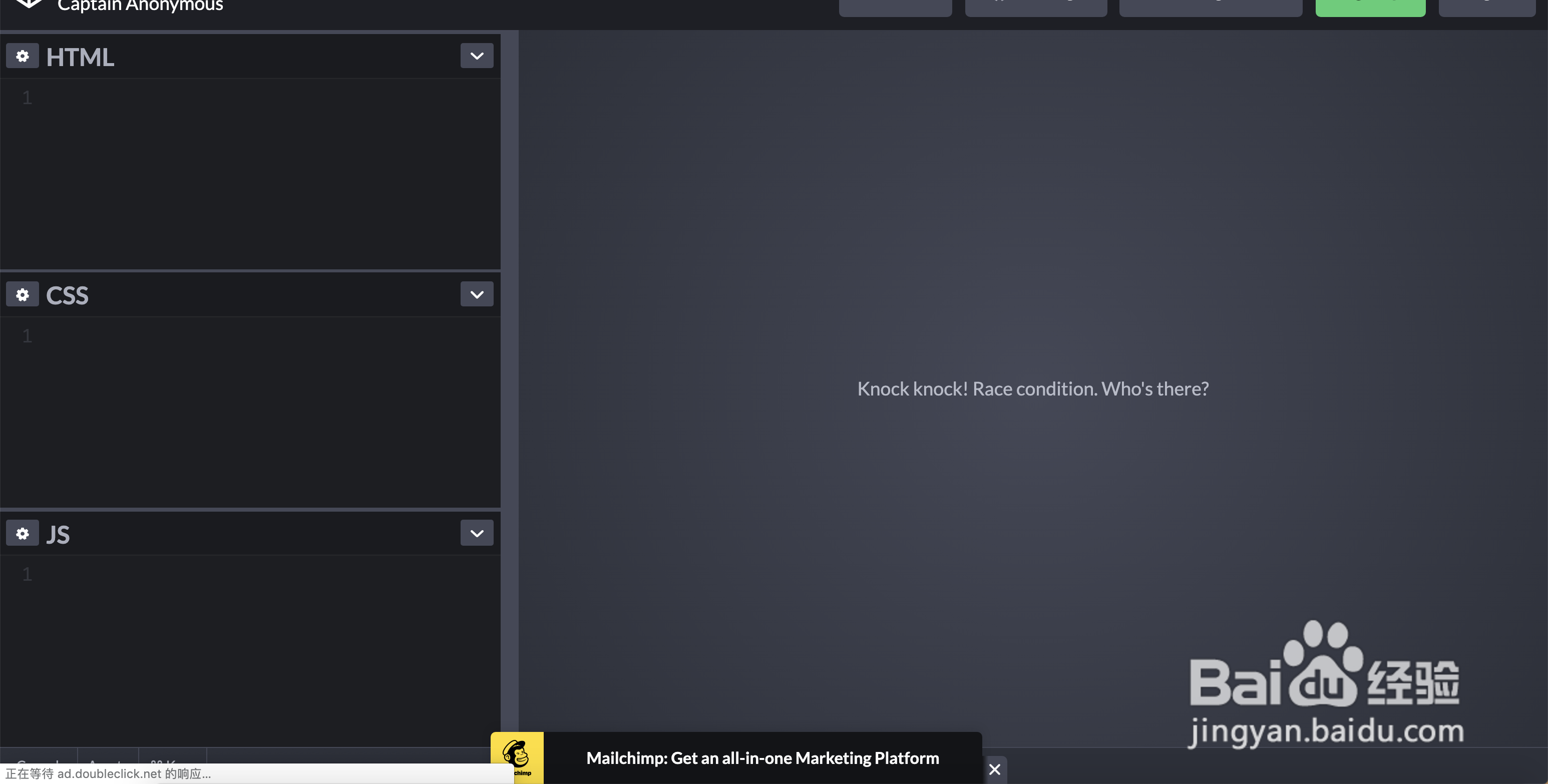Expand the CSS panel dropdown chevron
The height and width of the screenshot is (784, 1548).
click(x=477, y=294)
